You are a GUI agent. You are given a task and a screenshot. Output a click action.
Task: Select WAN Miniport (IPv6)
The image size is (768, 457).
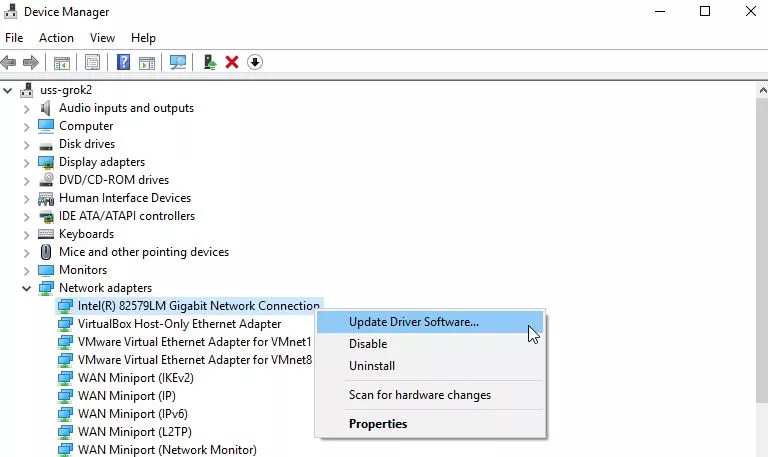pos(132,414)
